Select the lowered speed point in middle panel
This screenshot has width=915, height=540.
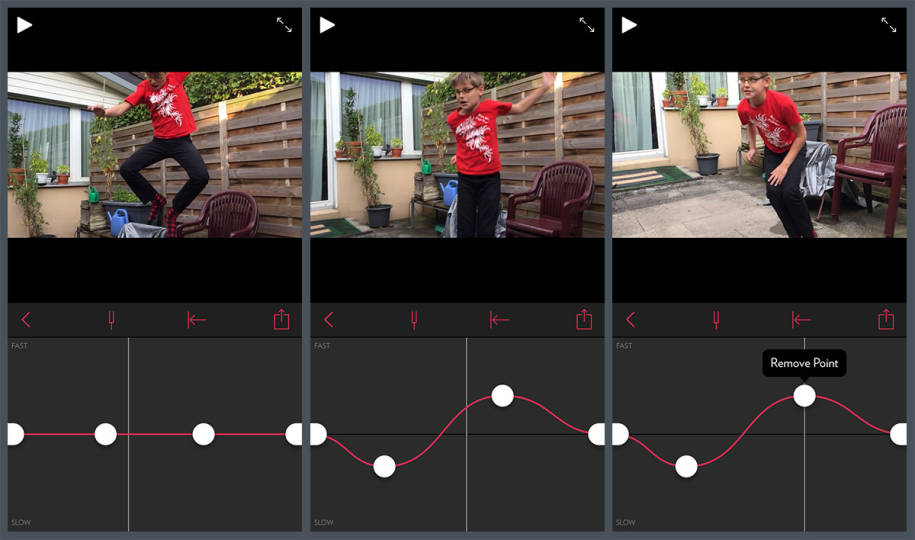coord(384,466)
